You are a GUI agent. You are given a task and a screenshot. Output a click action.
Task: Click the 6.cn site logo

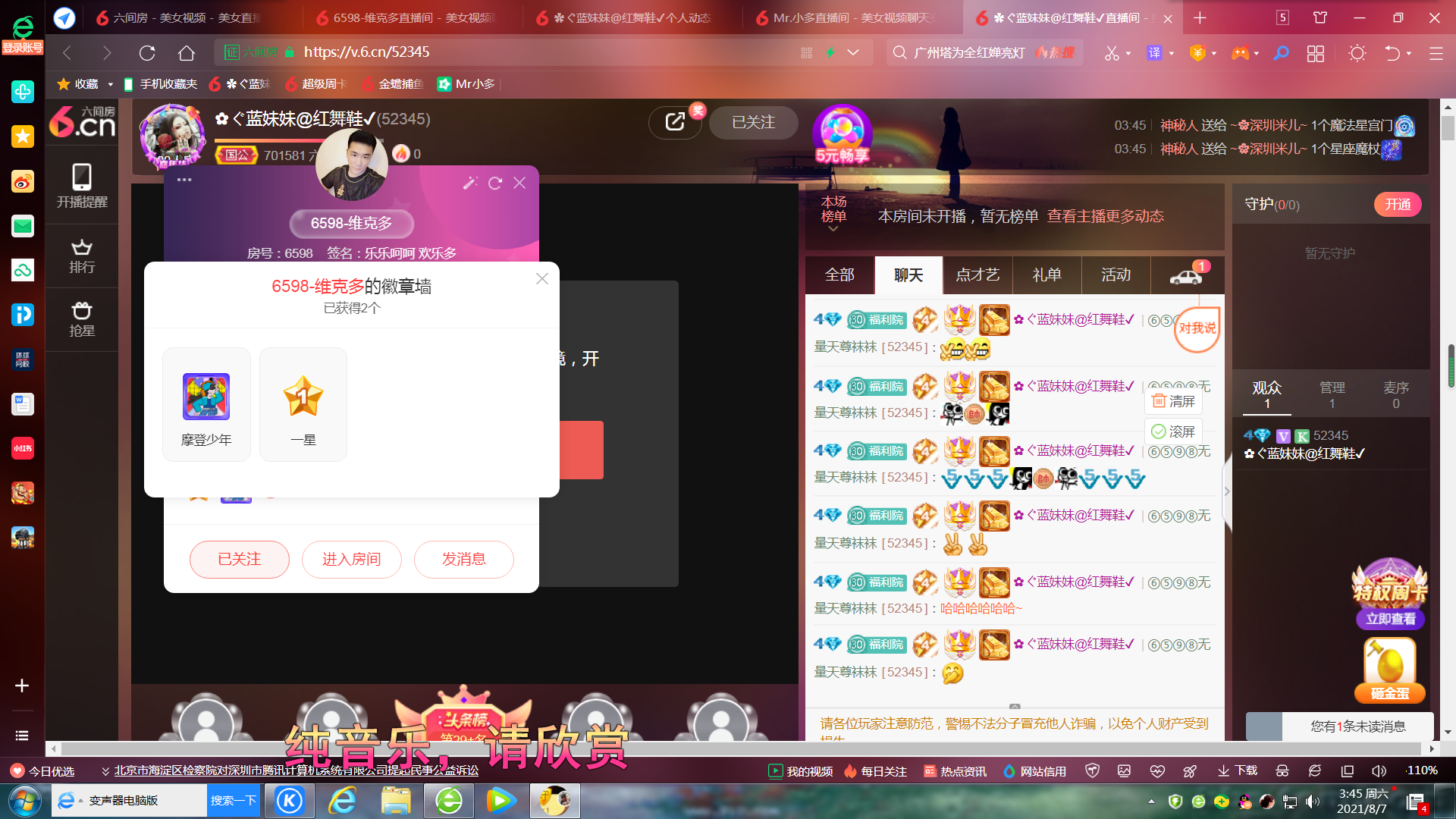82,121
